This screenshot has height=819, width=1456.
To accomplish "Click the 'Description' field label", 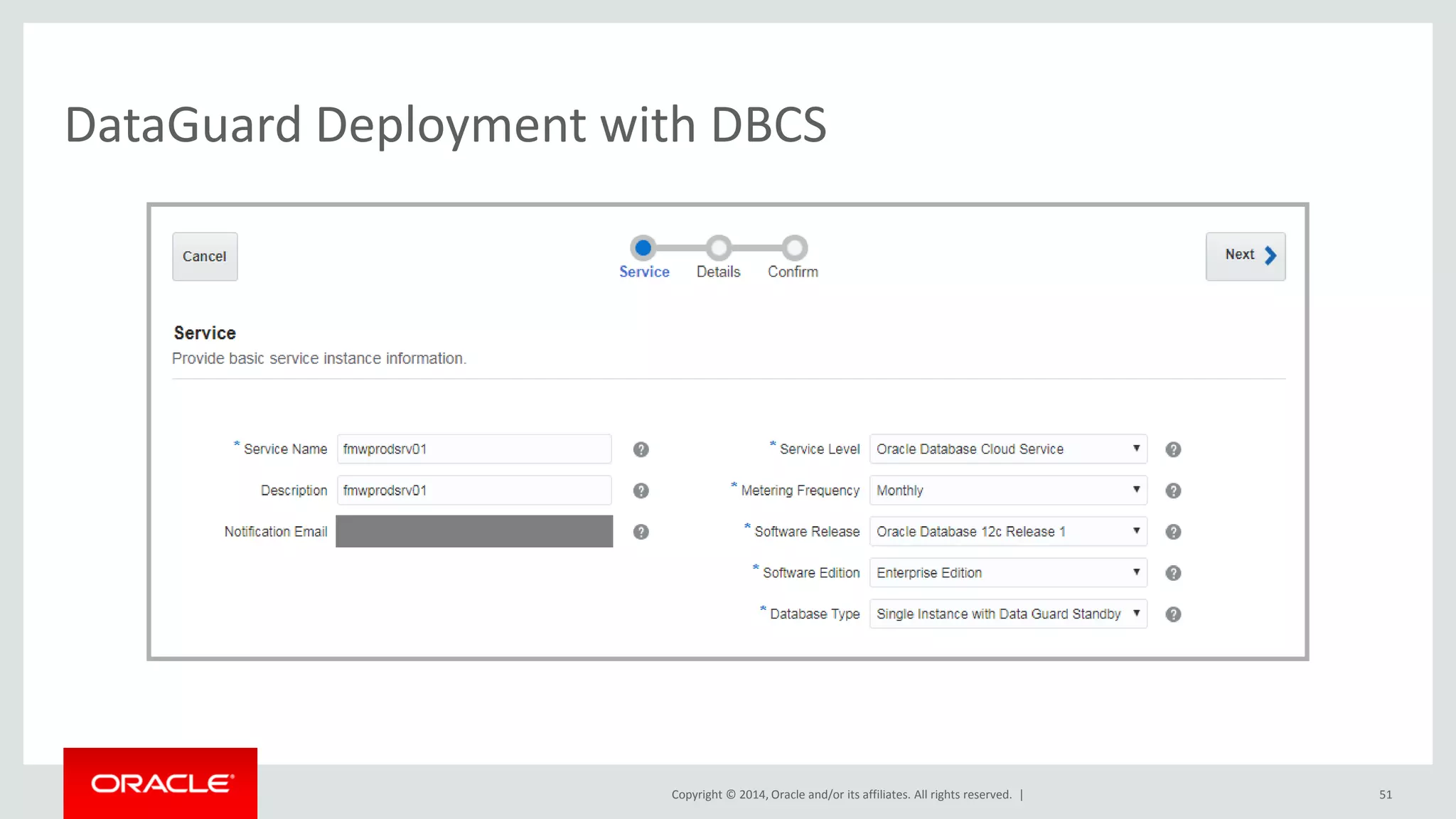I will click(x=294, y=491).
